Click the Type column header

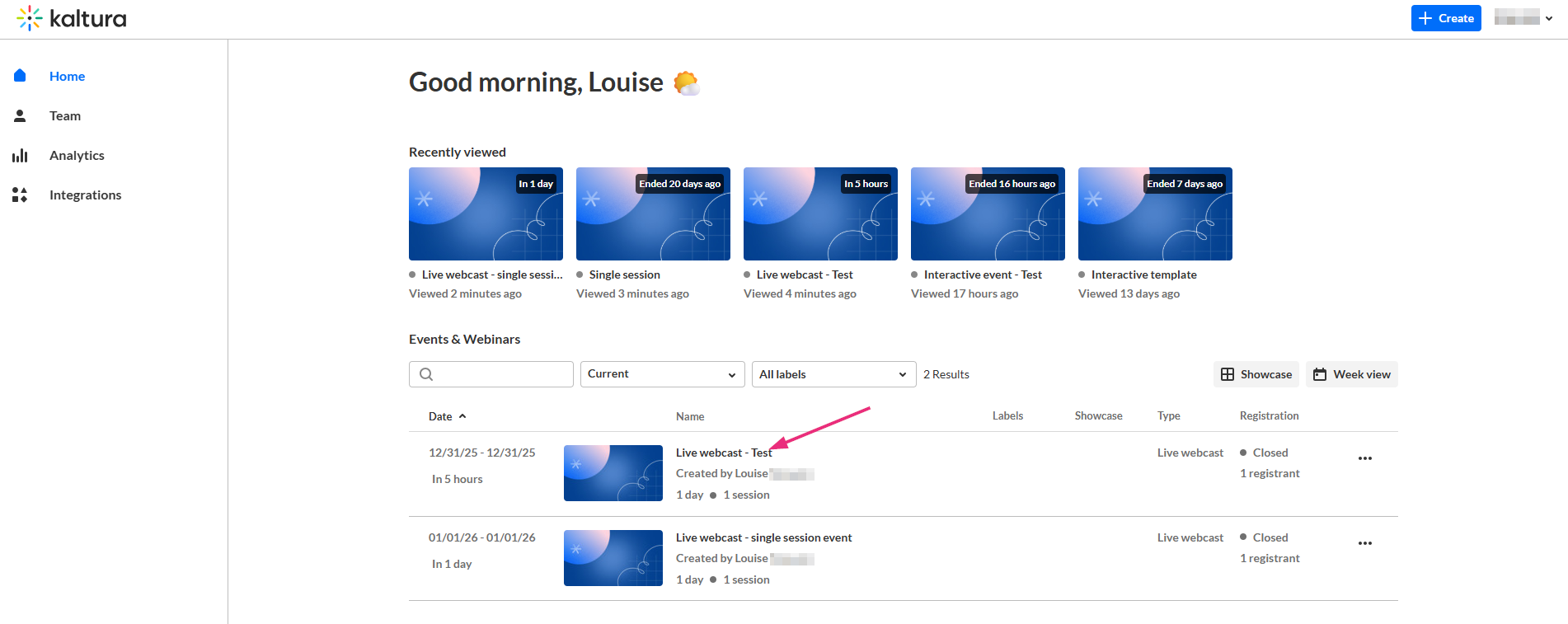1169,415
